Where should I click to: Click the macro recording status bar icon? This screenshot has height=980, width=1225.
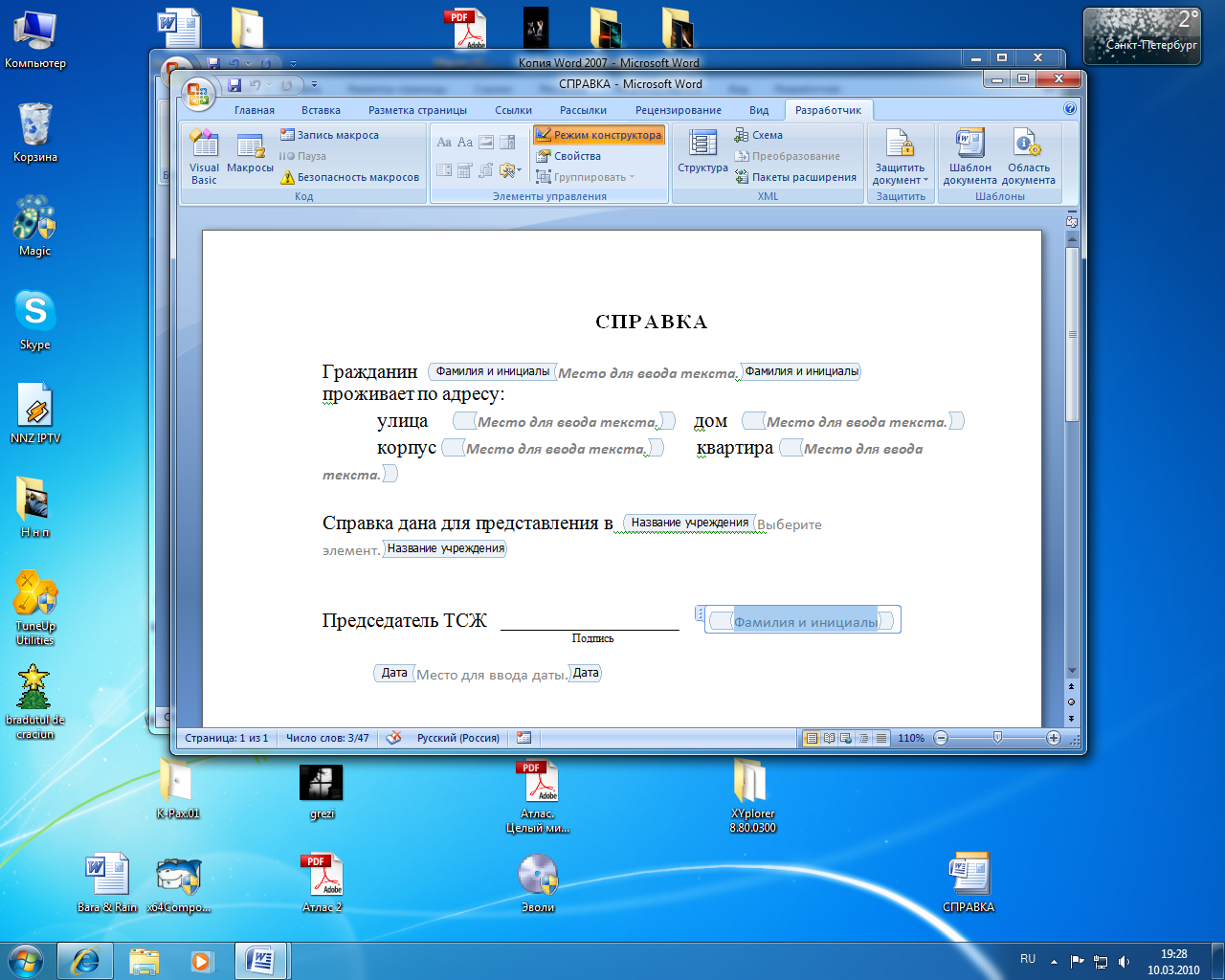point(523,738)
